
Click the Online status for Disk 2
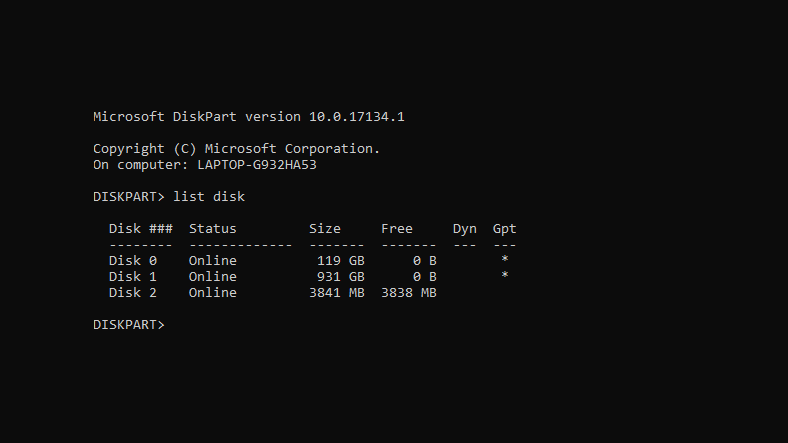(212, 293)
